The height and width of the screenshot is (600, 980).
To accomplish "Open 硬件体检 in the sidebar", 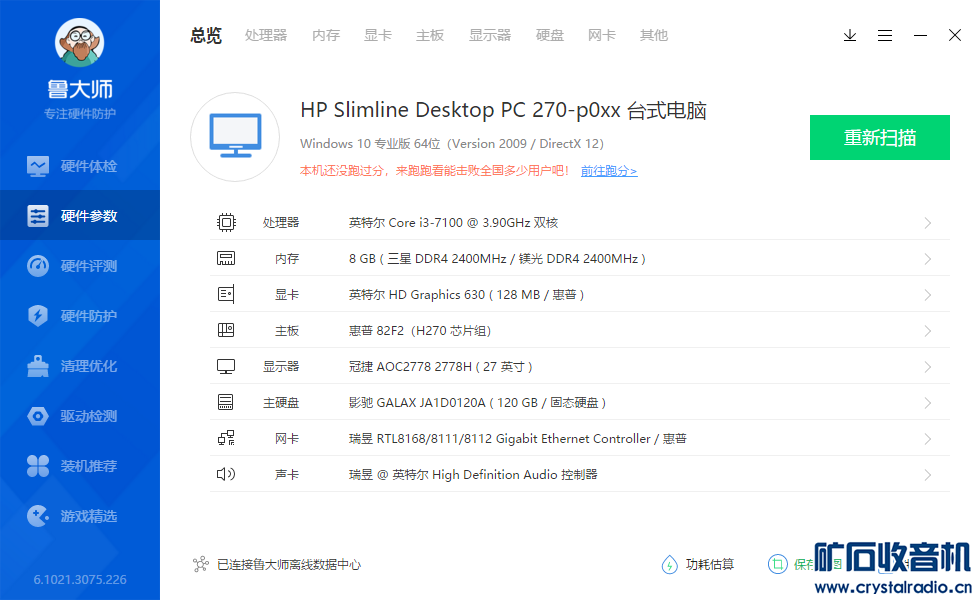I will coord(80,166).
